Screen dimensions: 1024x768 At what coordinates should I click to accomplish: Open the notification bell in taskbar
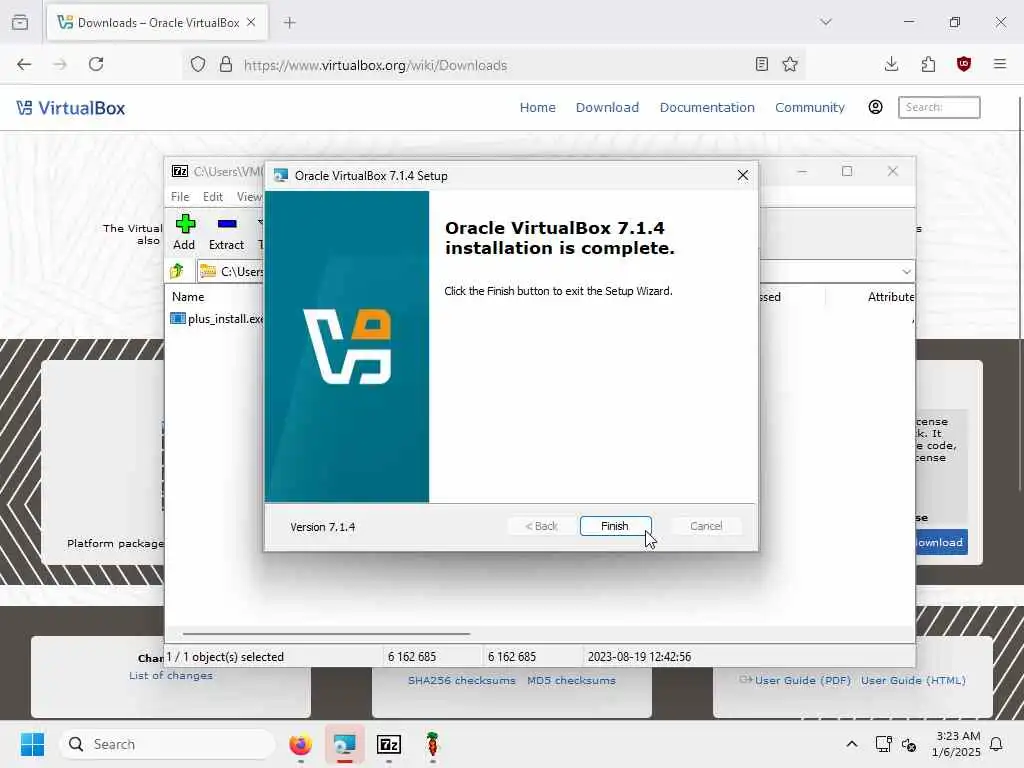997,744
